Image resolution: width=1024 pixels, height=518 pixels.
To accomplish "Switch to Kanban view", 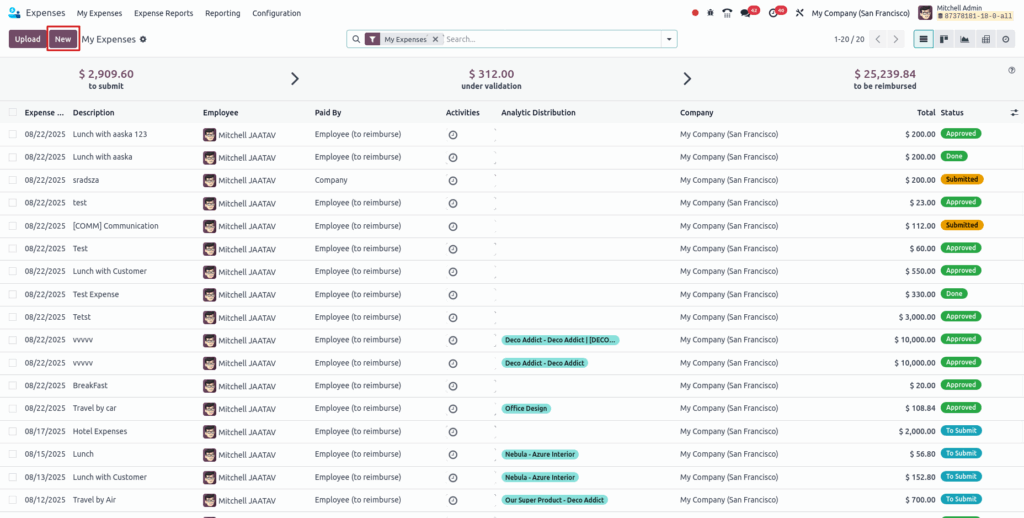I will pyautogui.click(x=944, y=39).
